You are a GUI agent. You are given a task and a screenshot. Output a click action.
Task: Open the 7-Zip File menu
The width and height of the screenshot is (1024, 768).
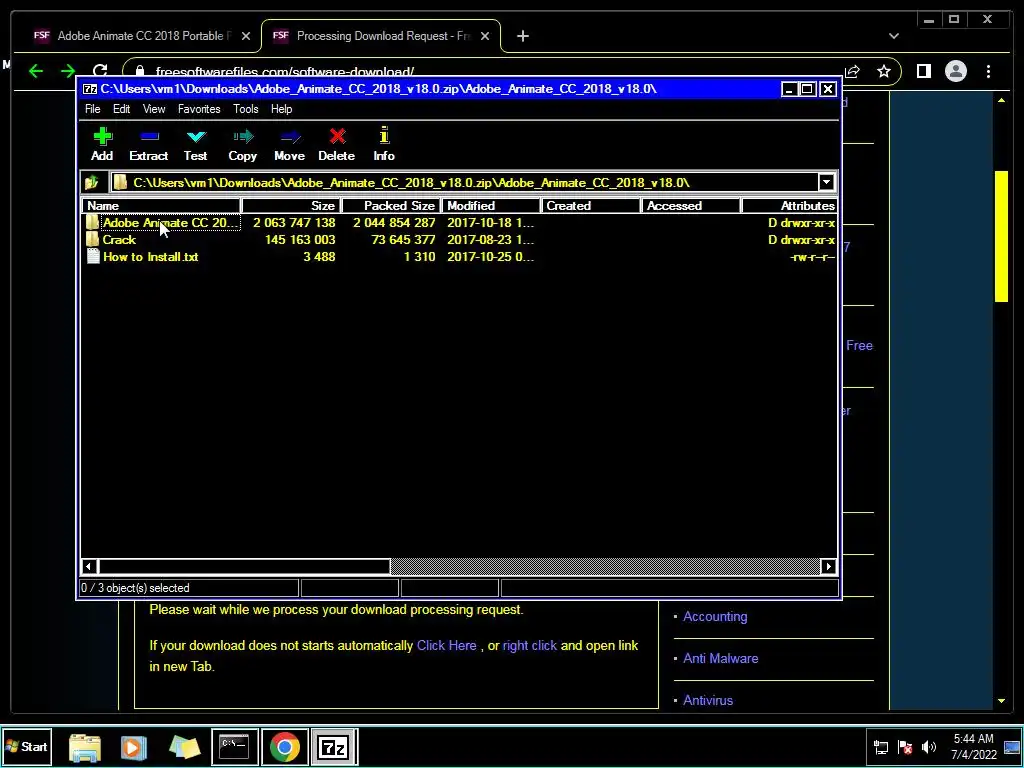(93, 109)
